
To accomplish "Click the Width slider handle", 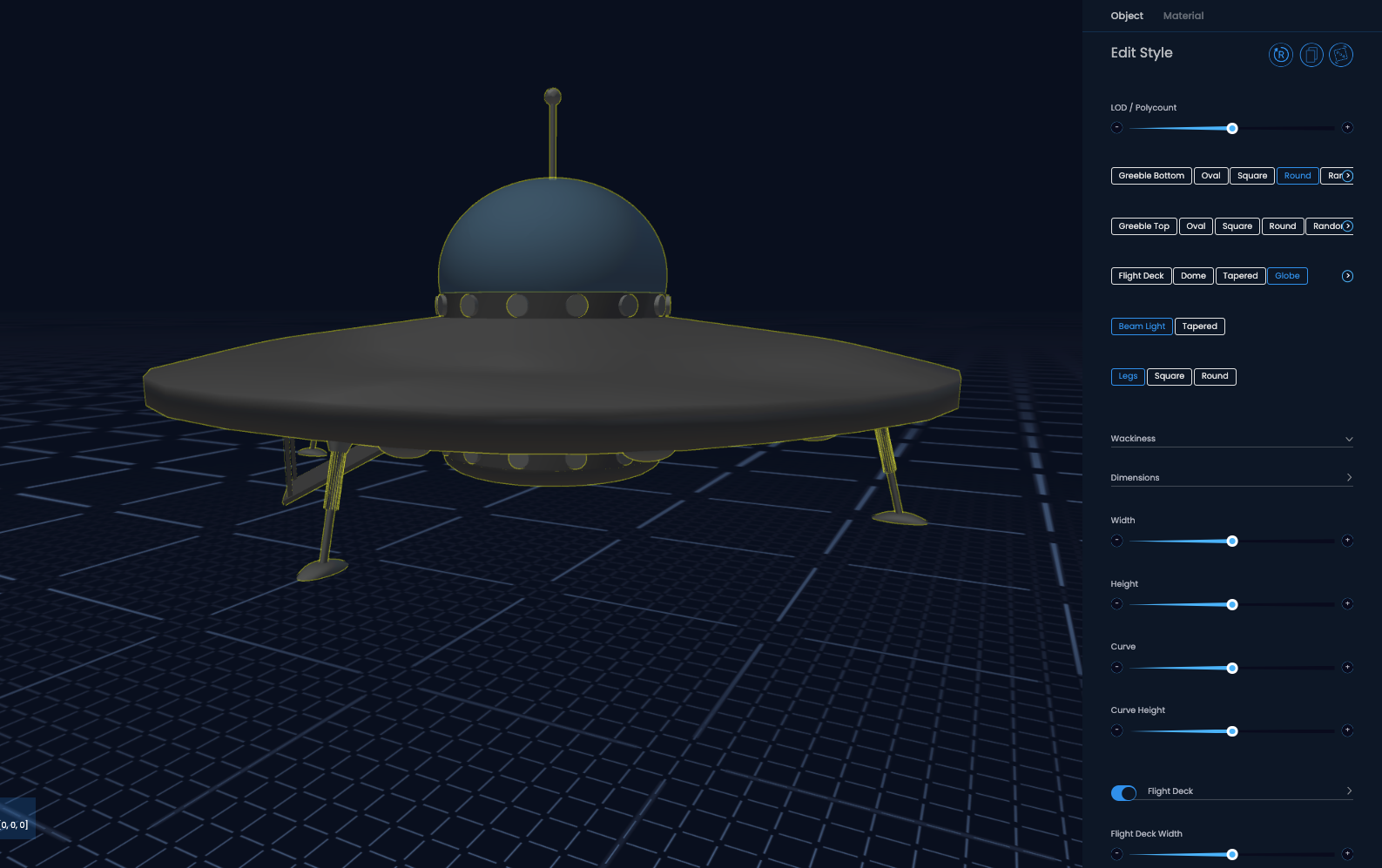I will coord(1232,542).
